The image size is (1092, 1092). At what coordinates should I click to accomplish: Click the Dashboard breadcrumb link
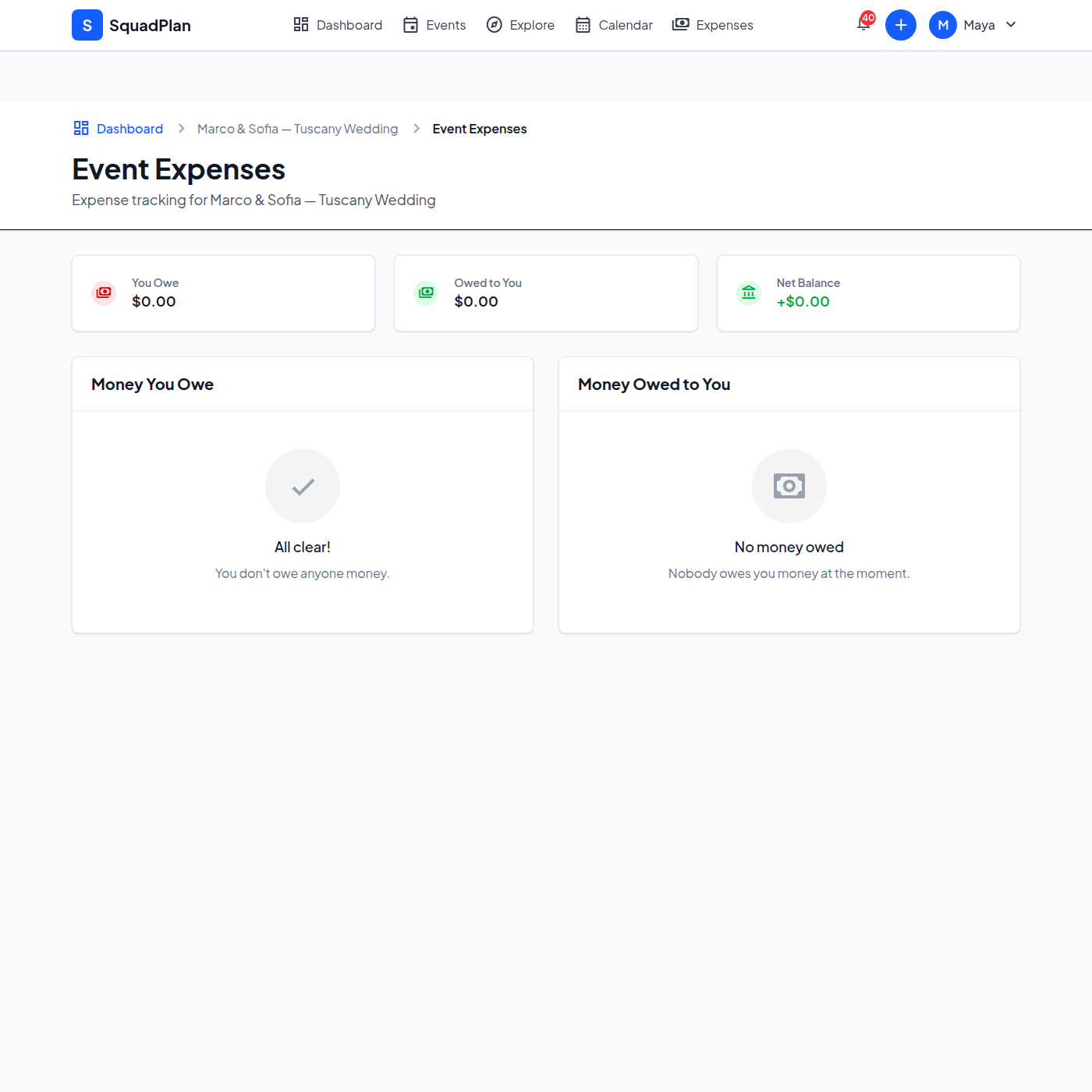[129, 129]
